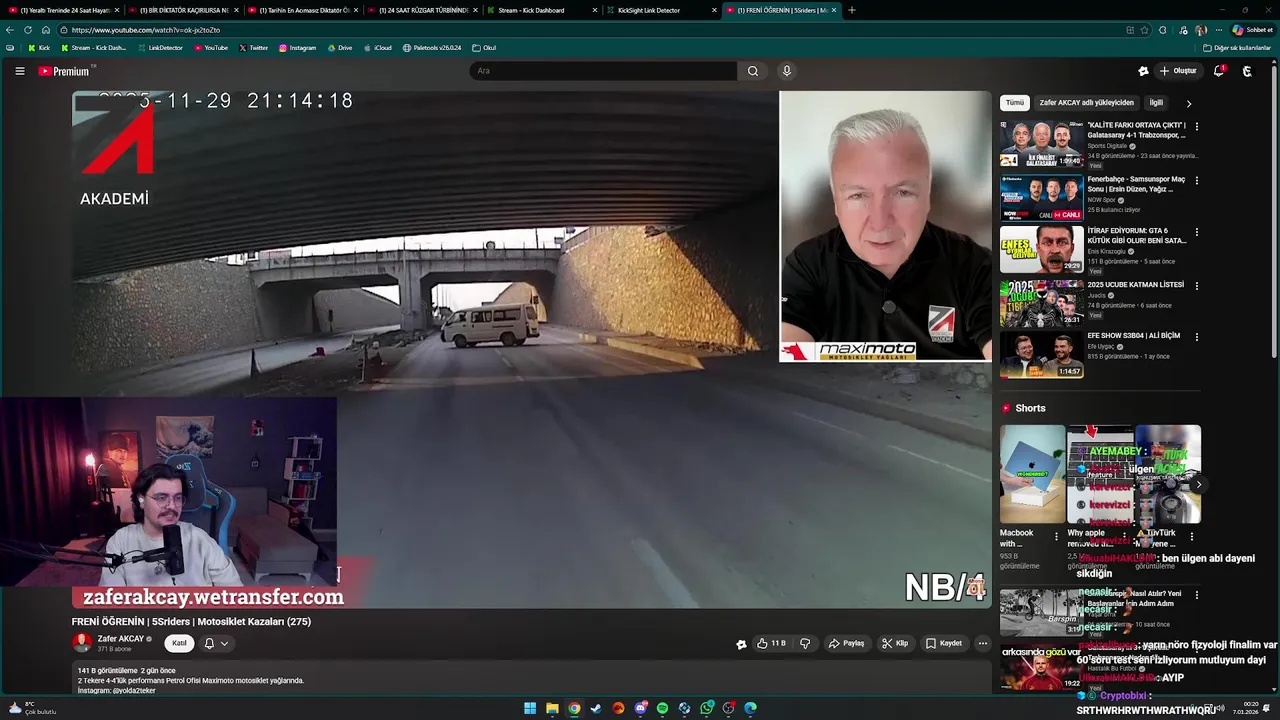Open more actions ellipsis under video
The width and height of the screenshot is (1280, 720).
pyautogui.click(x=983, y=643)
